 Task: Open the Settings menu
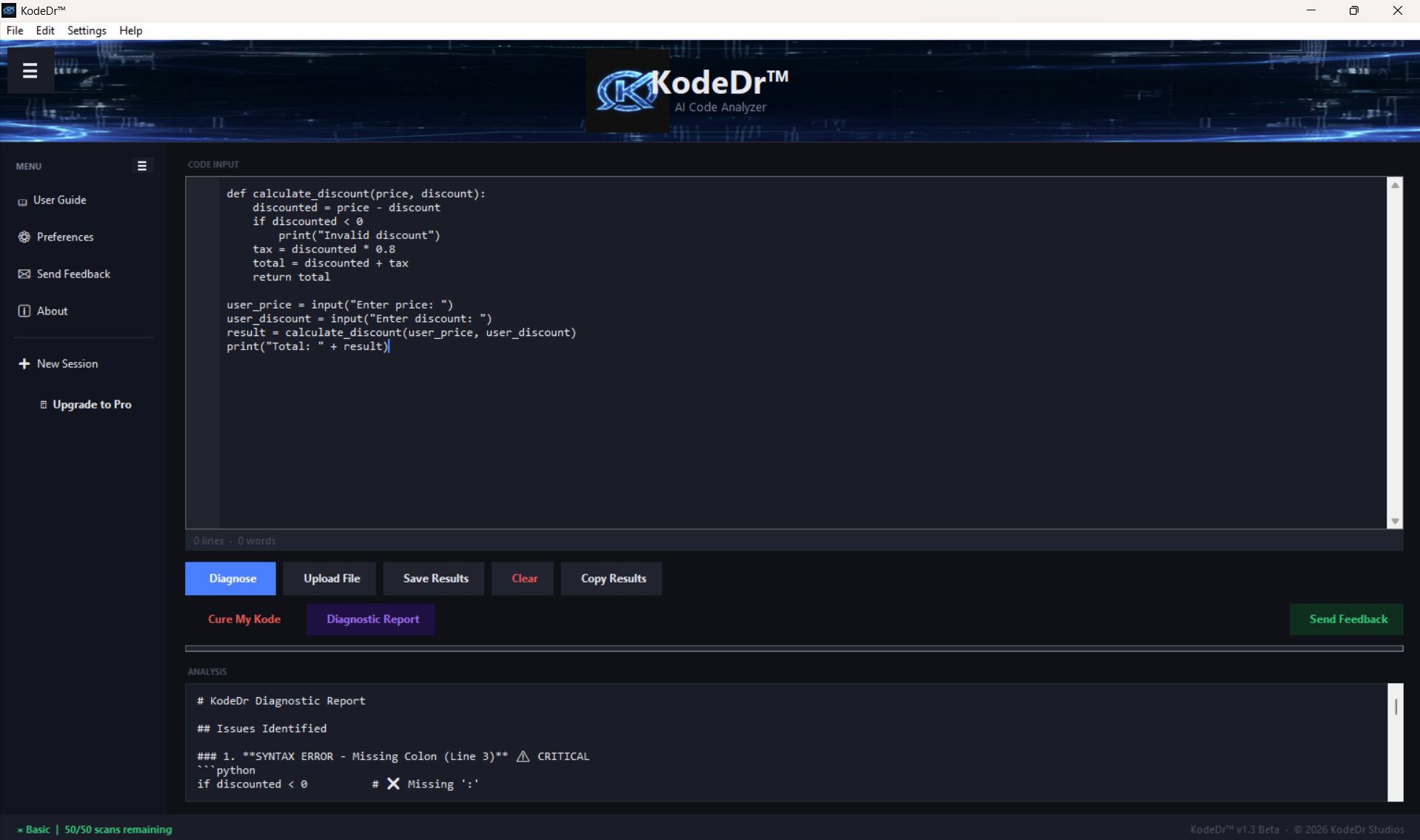87,30
